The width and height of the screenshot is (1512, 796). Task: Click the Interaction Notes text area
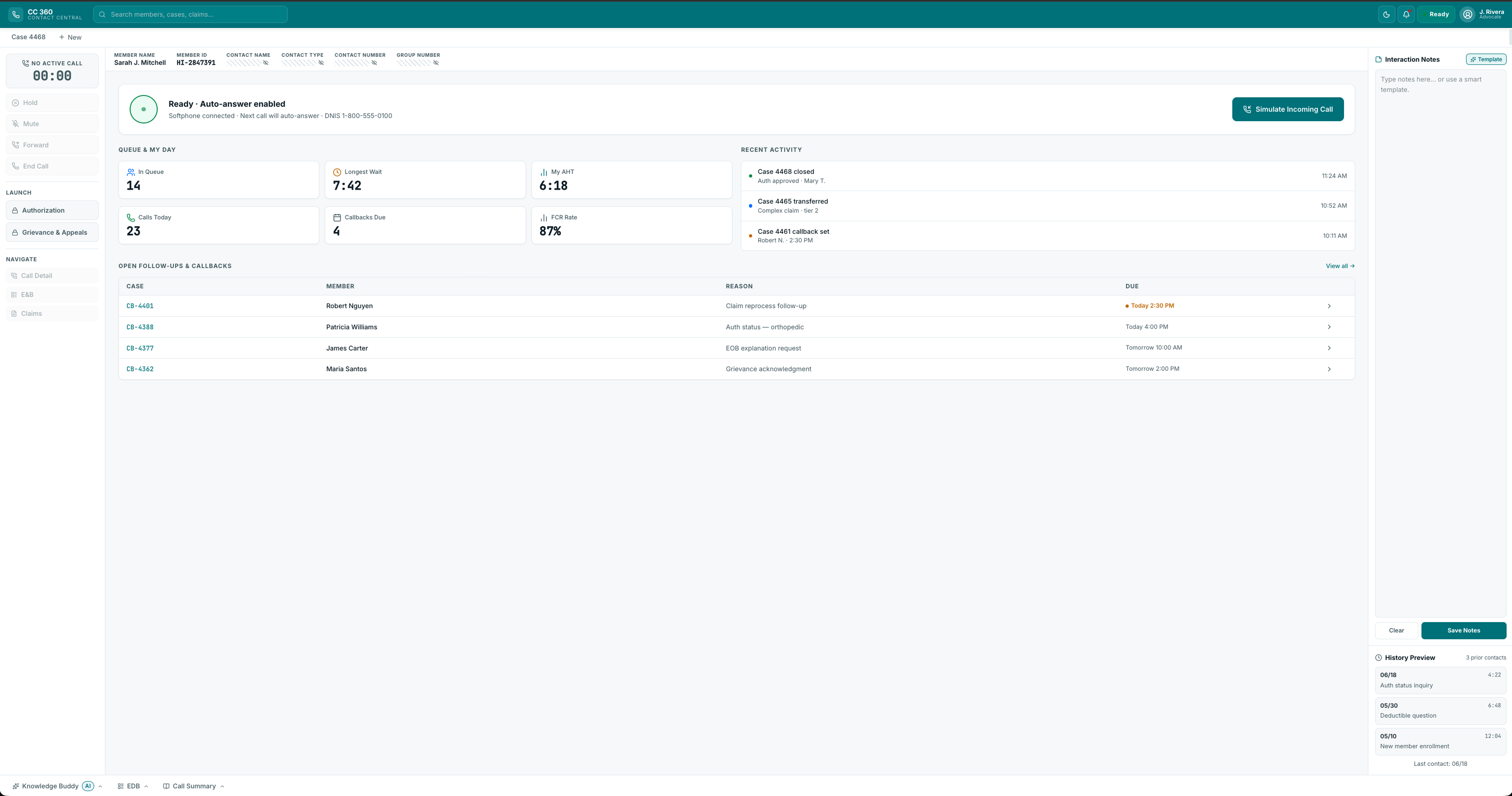[x=1440, y=343]
